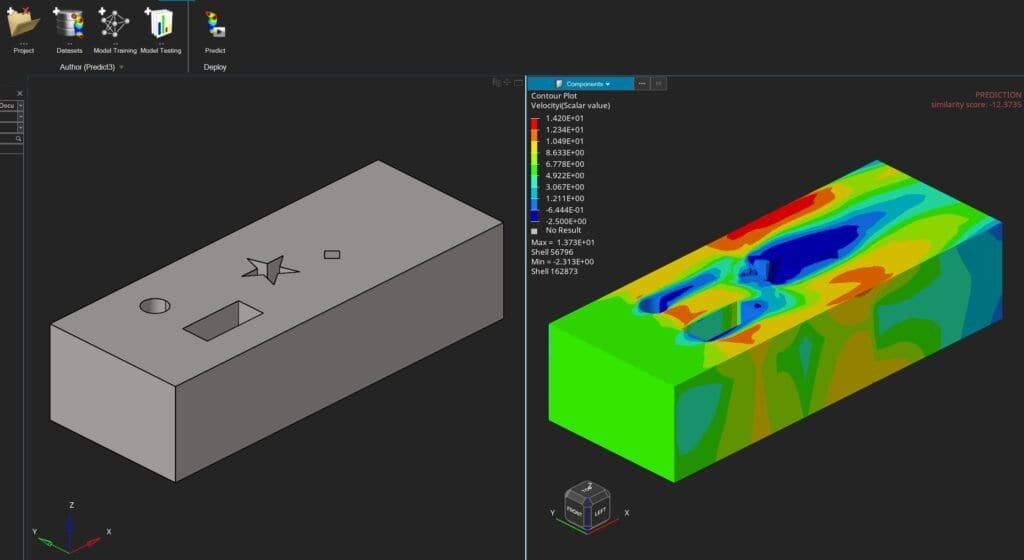Open the Project tool in the ribbon
The width and height of the screenshot is (1024, 560).
[24, 30]
